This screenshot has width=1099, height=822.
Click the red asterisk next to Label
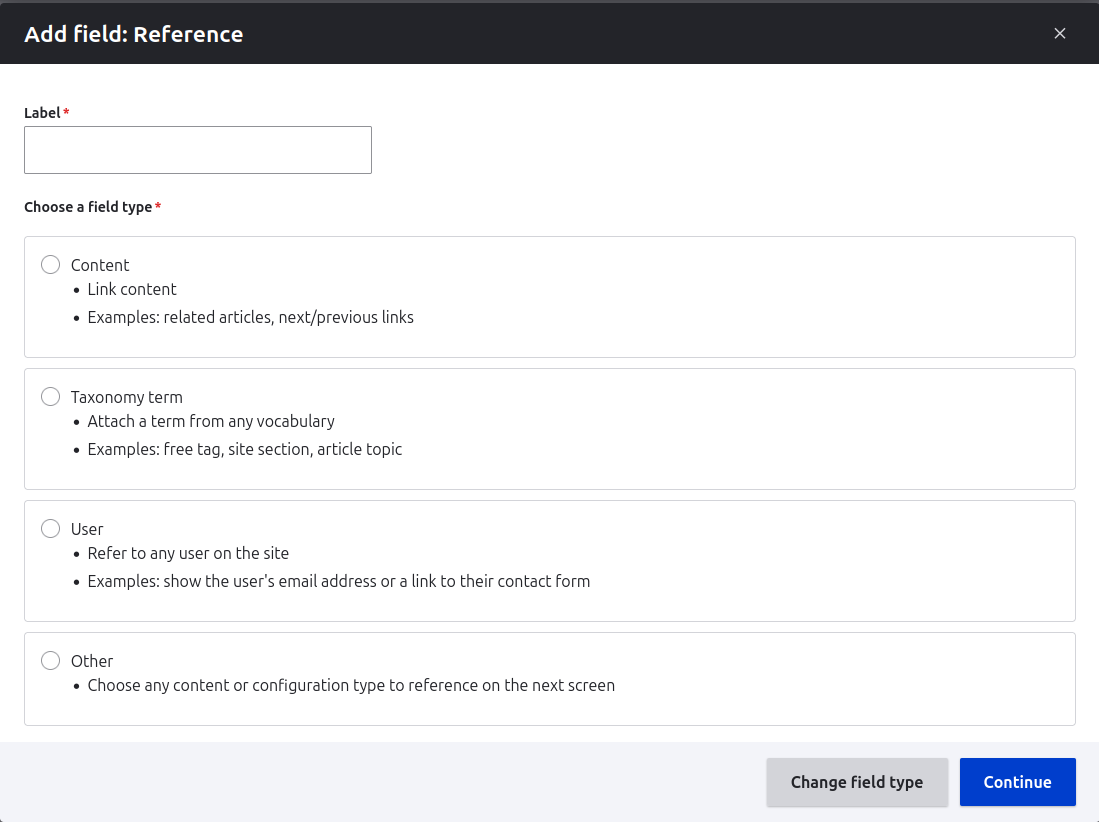[x=66, y=111]
